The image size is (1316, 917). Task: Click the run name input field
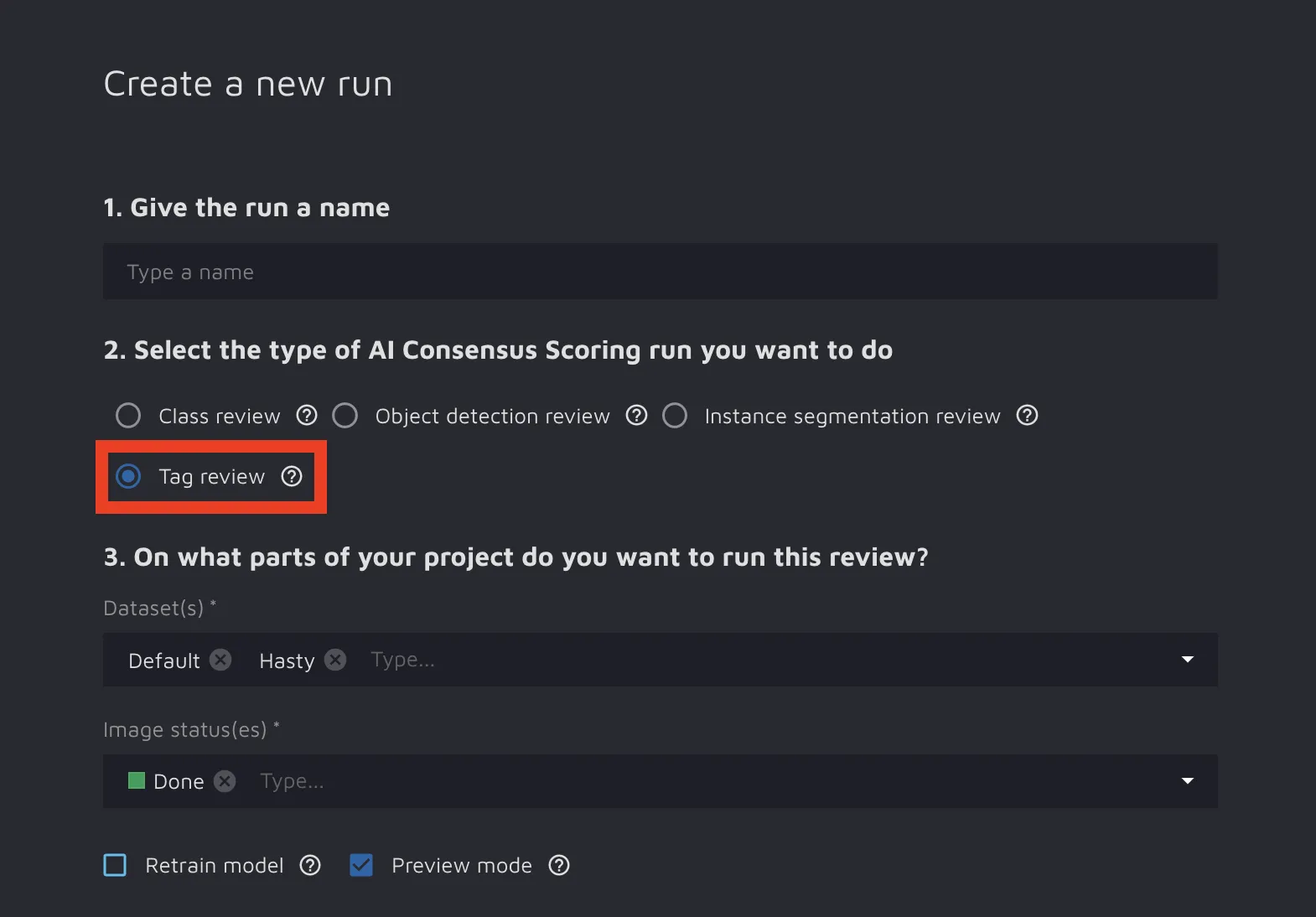[x=660, y=272]
